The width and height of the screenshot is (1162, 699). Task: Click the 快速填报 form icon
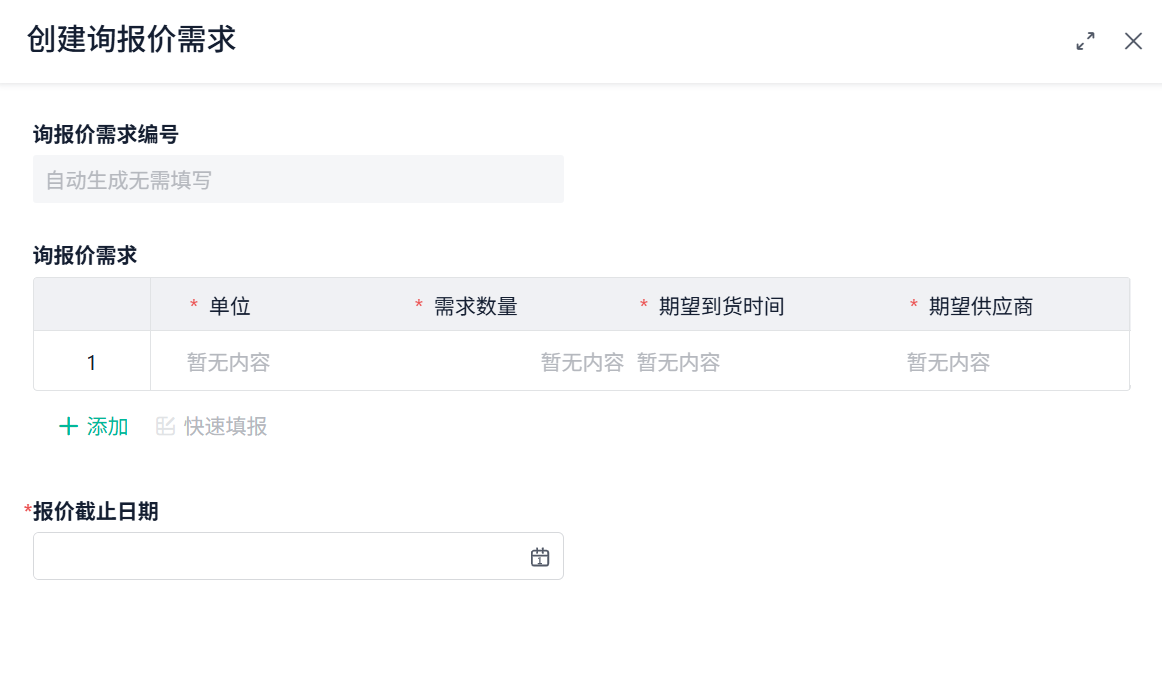(166, 427)
